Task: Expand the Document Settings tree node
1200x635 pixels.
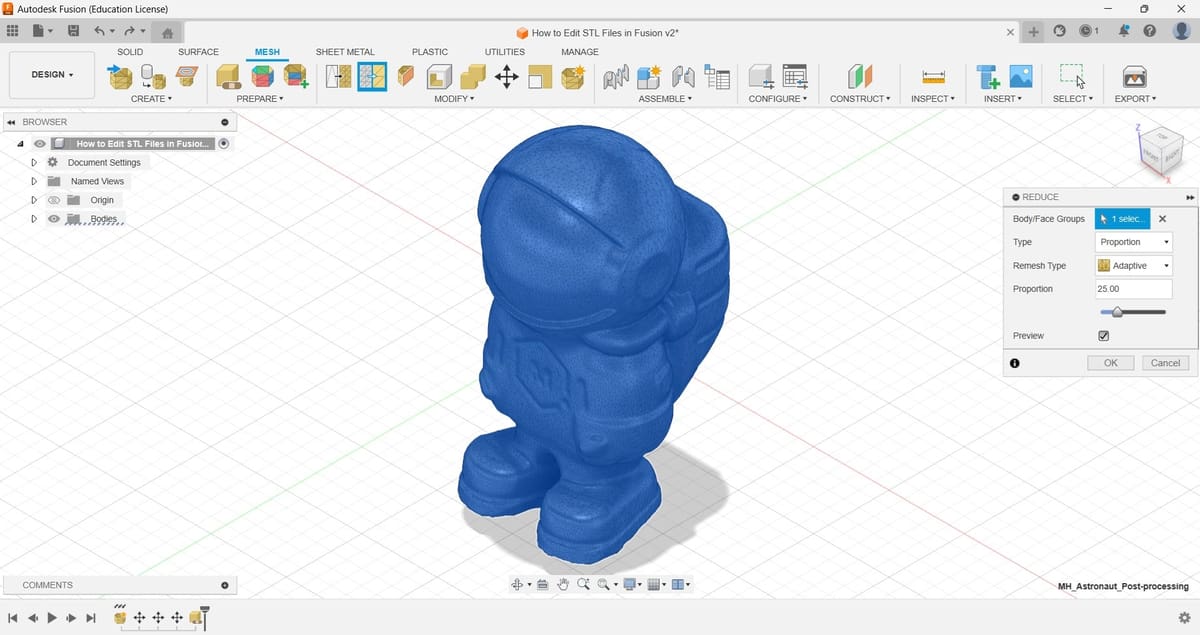Action: [x=34, y=162]
